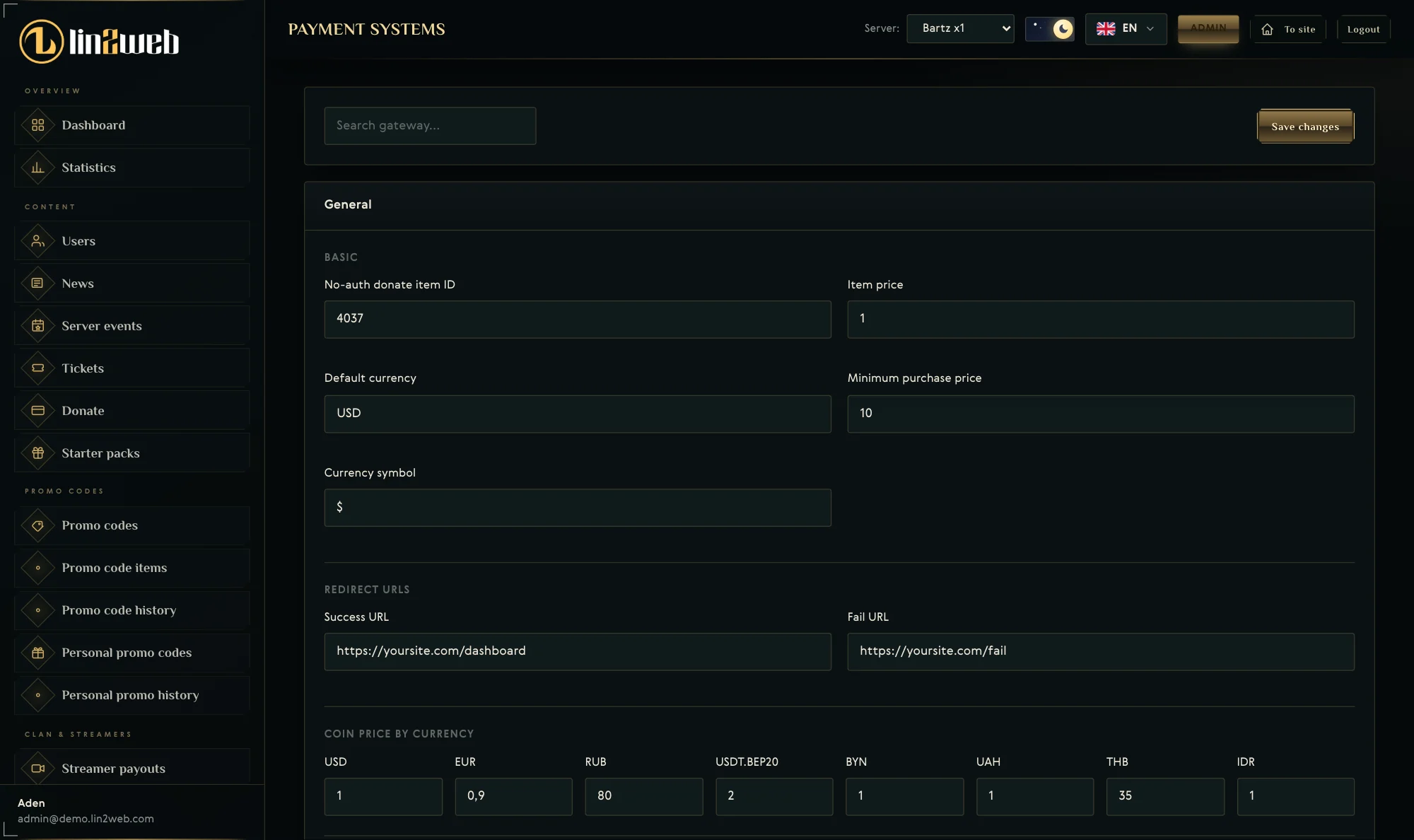Click the RUB coin price field

644,796
